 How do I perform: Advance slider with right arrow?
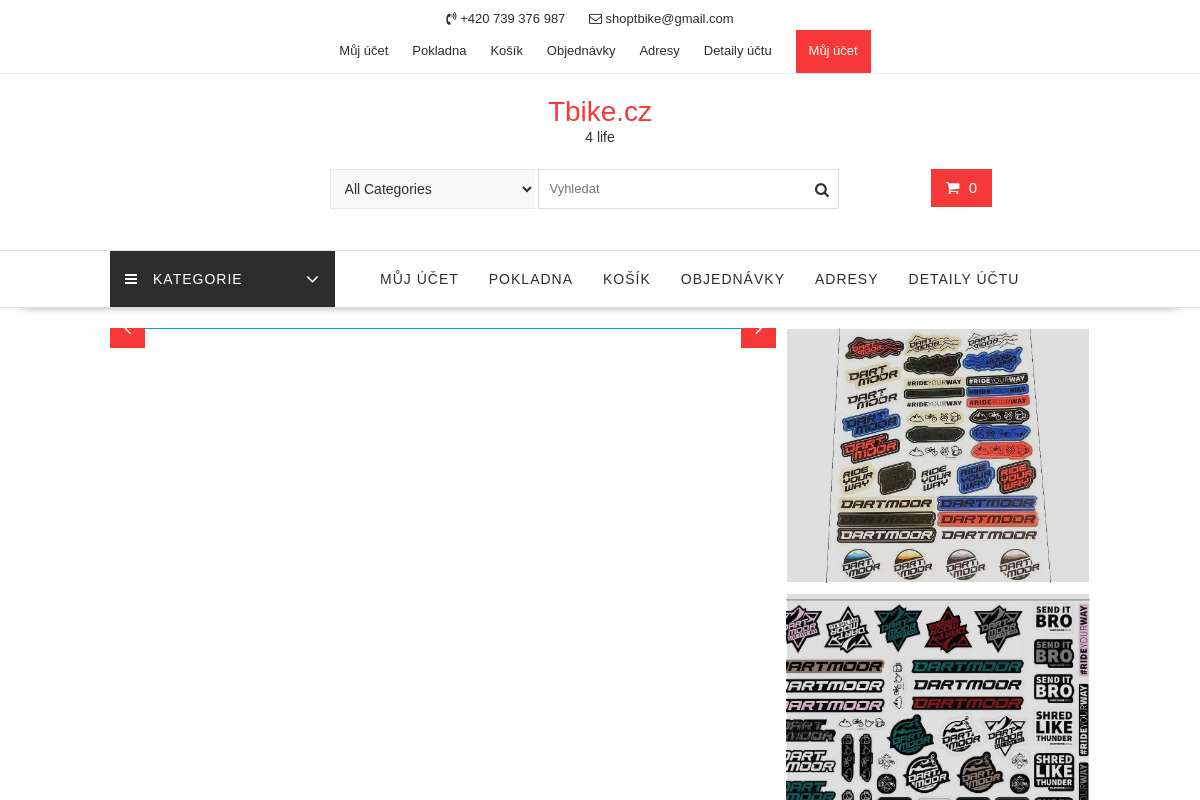click(758, 333)
